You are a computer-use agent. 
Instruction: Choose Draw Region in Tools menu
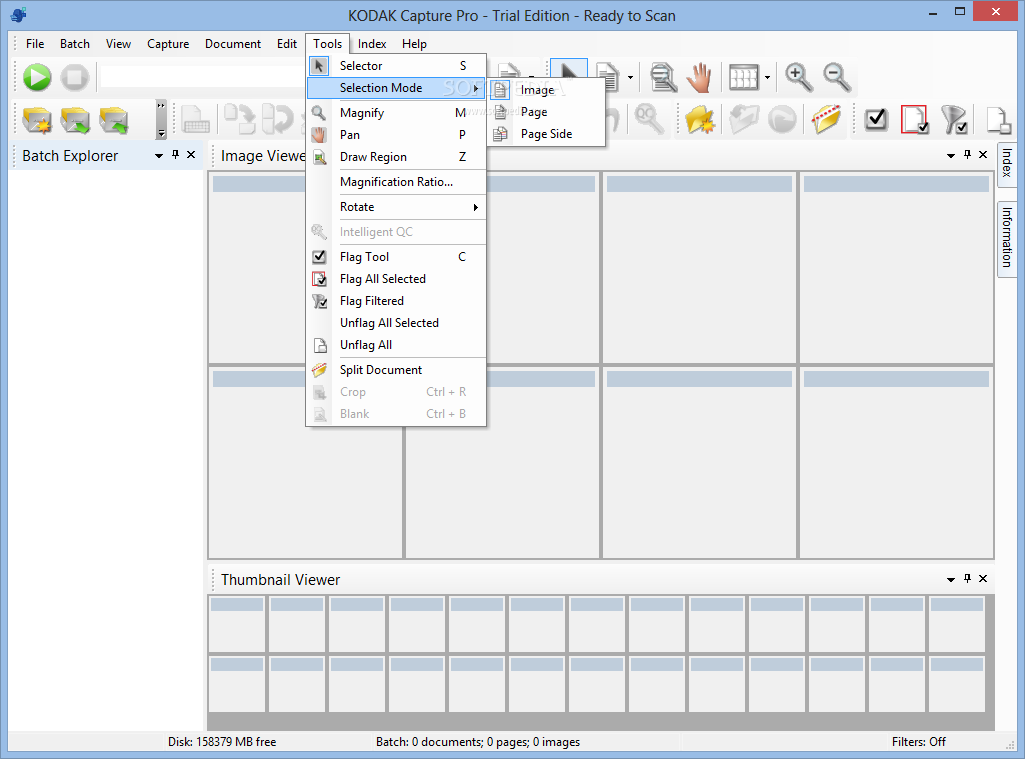[396, 157]
